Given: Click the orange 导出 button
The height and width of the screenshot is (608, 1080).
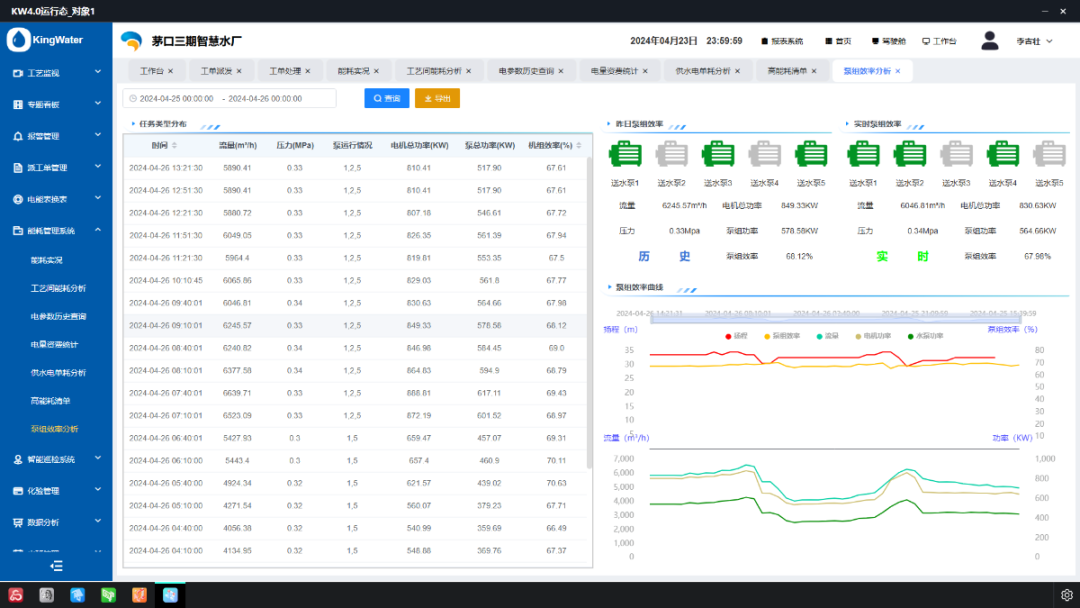Looking at the screenshot, I should pyautogui.click(x=437, y=98).
